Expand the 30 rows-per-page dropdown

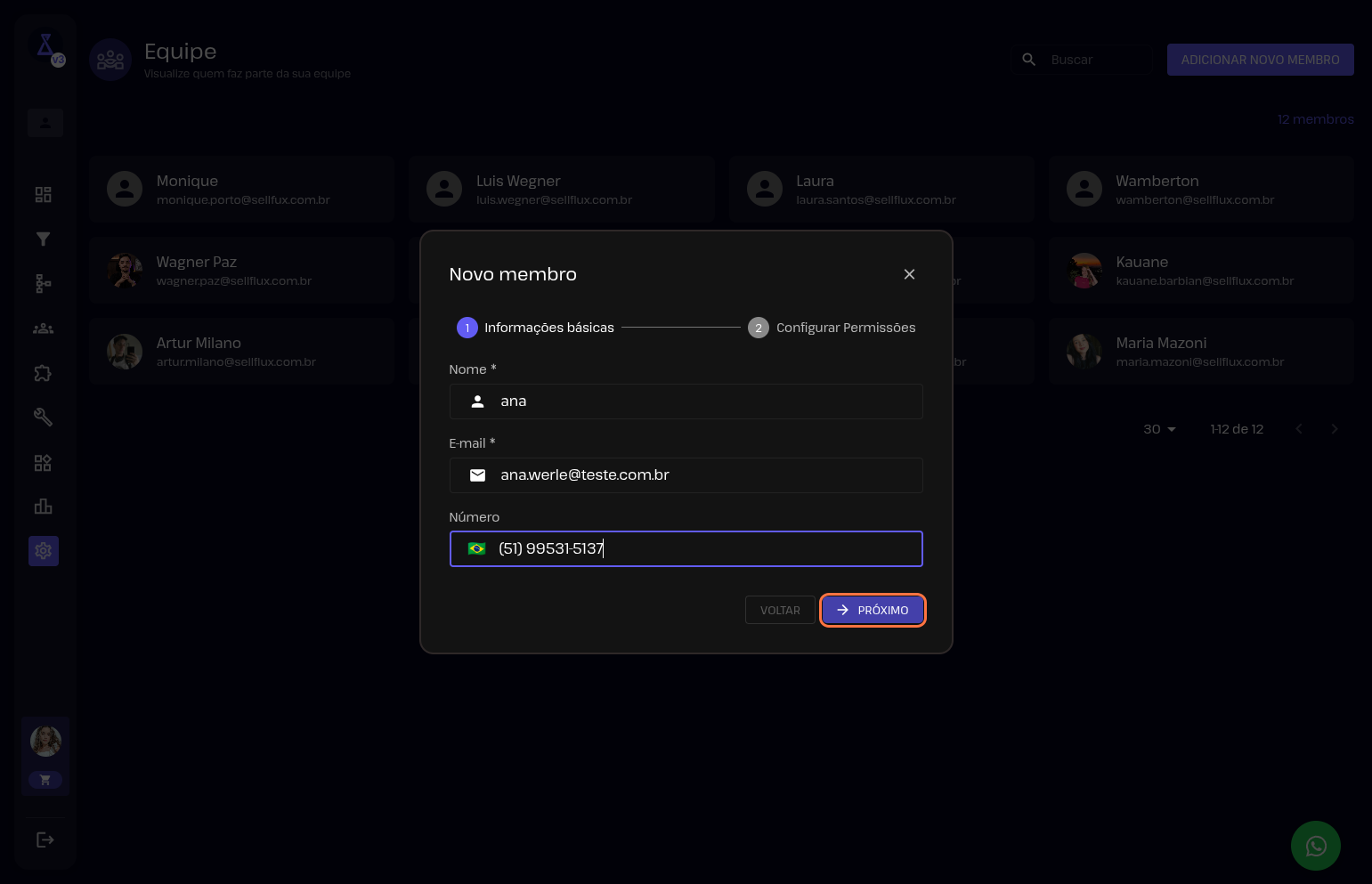(1159, 429)
